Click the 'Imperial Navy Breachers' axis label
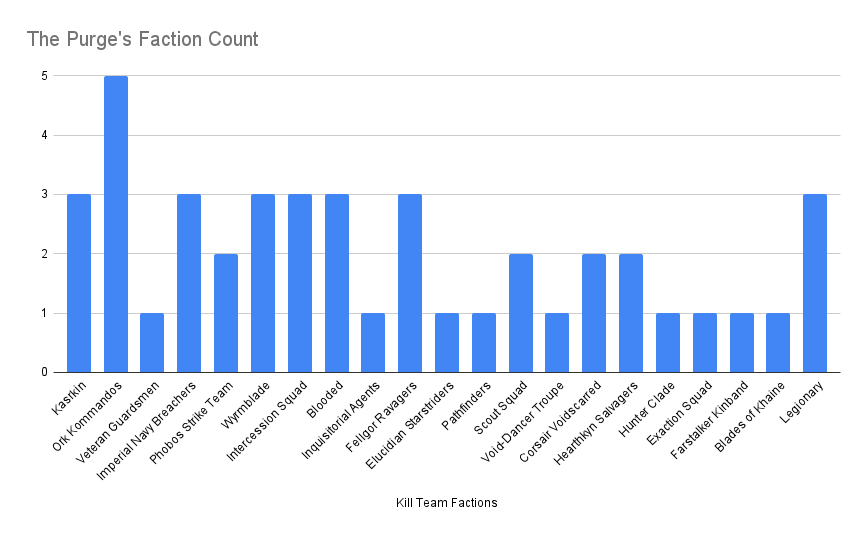Image resolution: width=867 pixels, height=537 pixels. 149,420
